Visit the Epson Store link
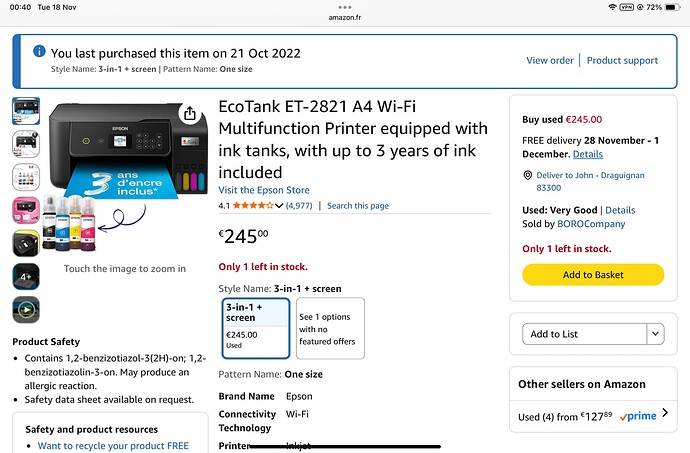The image size is (690, 453). pyautogui.click(x=264, y=190)
